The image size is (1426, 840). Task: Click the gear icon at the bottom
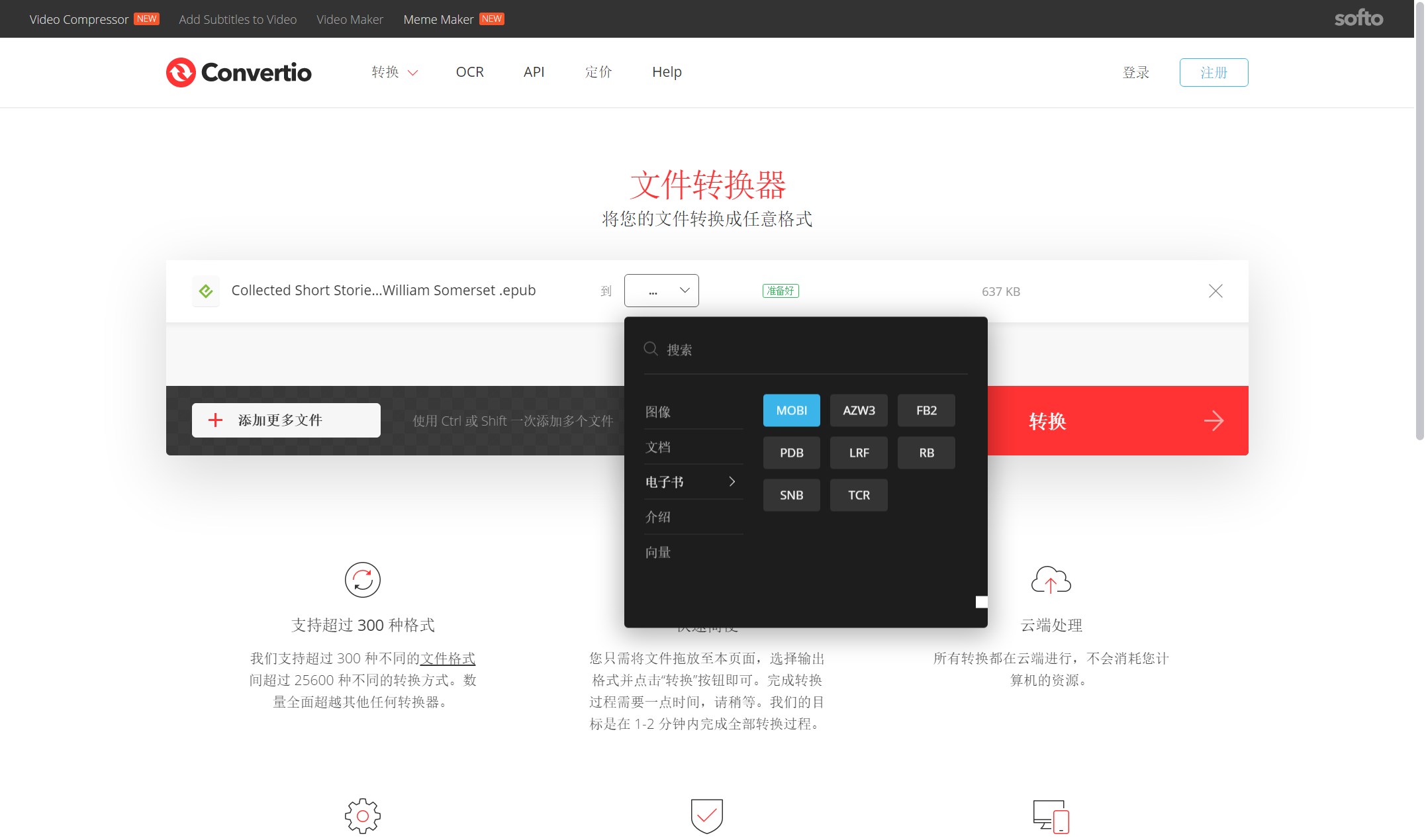pyautogui.click(x=362, y=816)
